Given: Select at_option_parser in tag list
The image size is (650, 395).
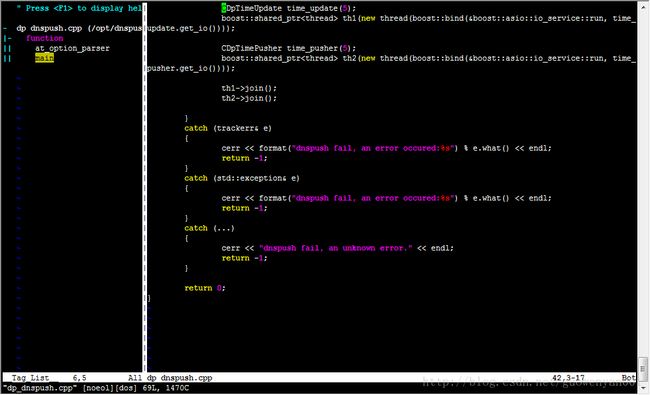Looking at the screenshot, I should pyautogui.click(x=72, y=48).
